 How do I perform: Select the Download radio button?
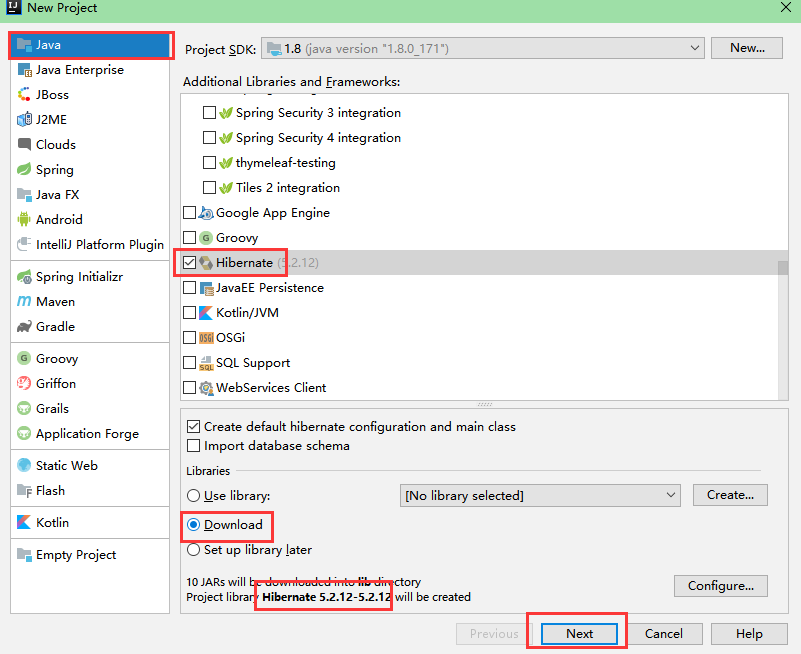(194, 525)
